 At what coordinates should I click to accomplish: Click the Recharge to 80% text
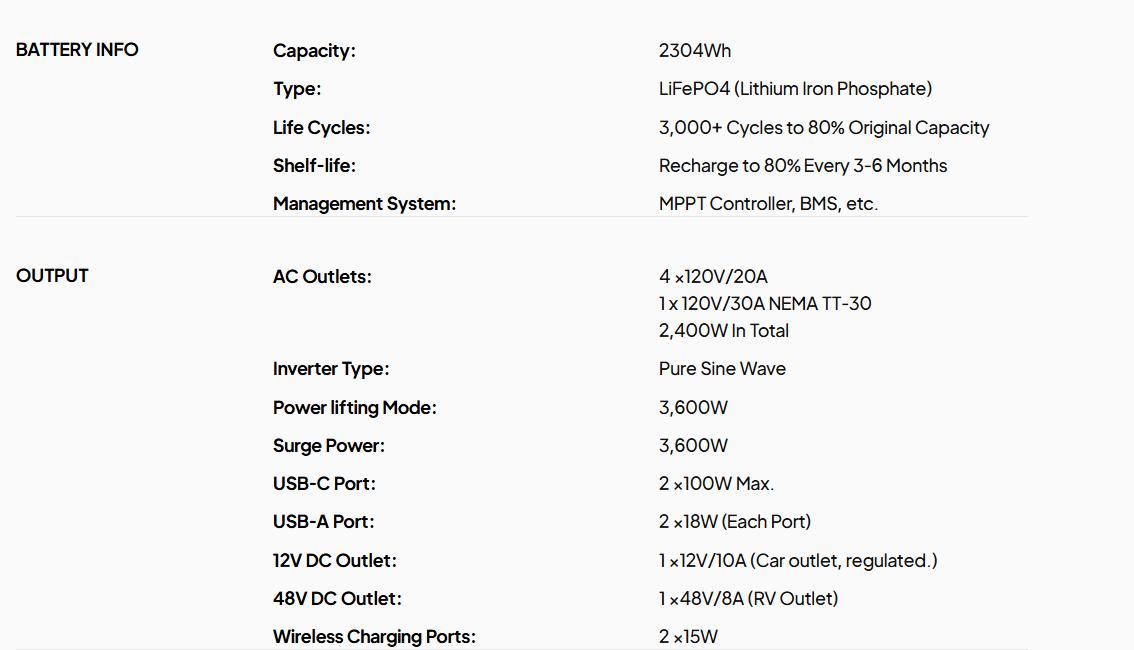[x=802, y=166]
